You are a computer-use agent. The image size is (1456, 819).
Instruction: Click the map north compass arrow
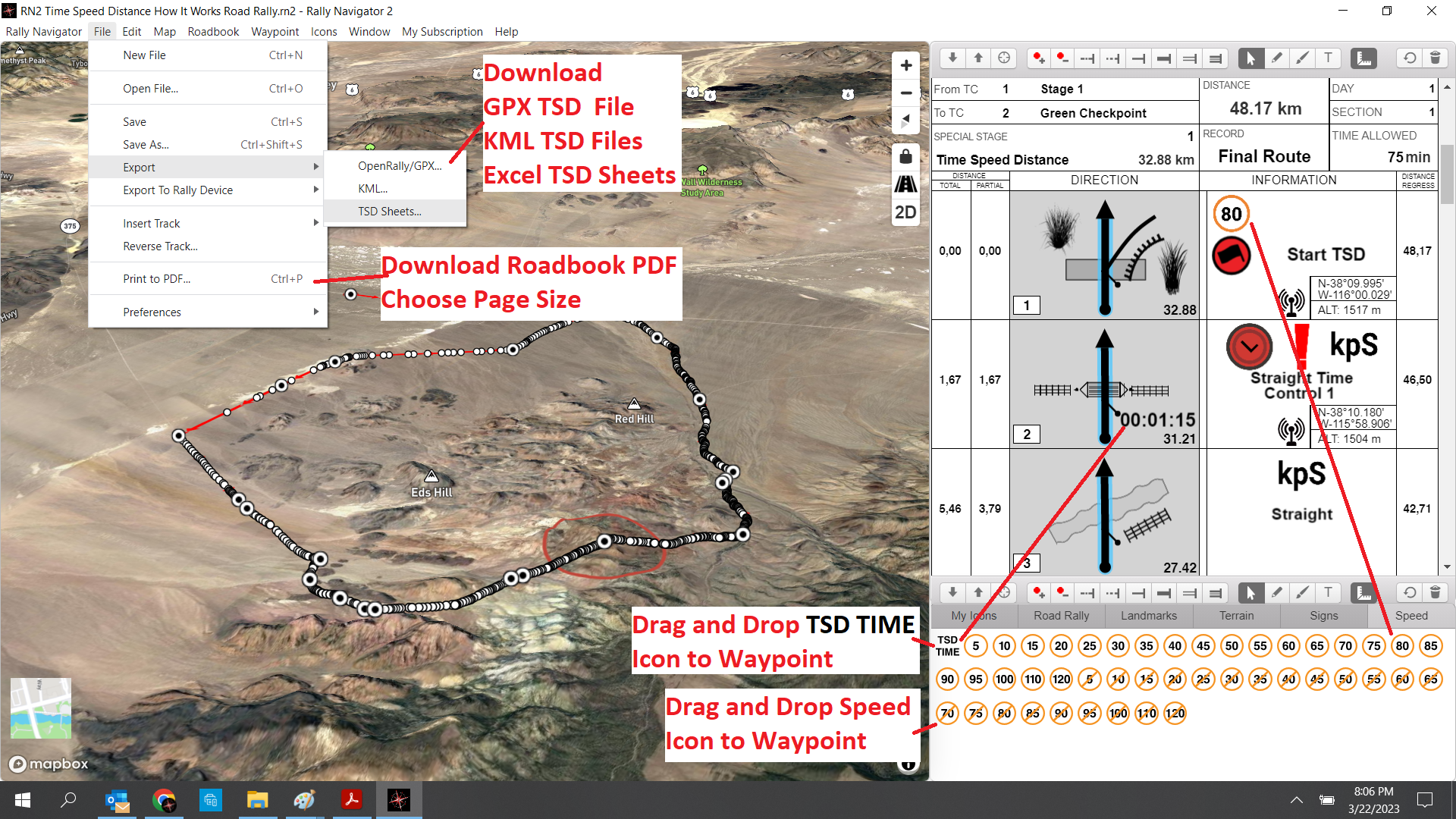[906, 121]
